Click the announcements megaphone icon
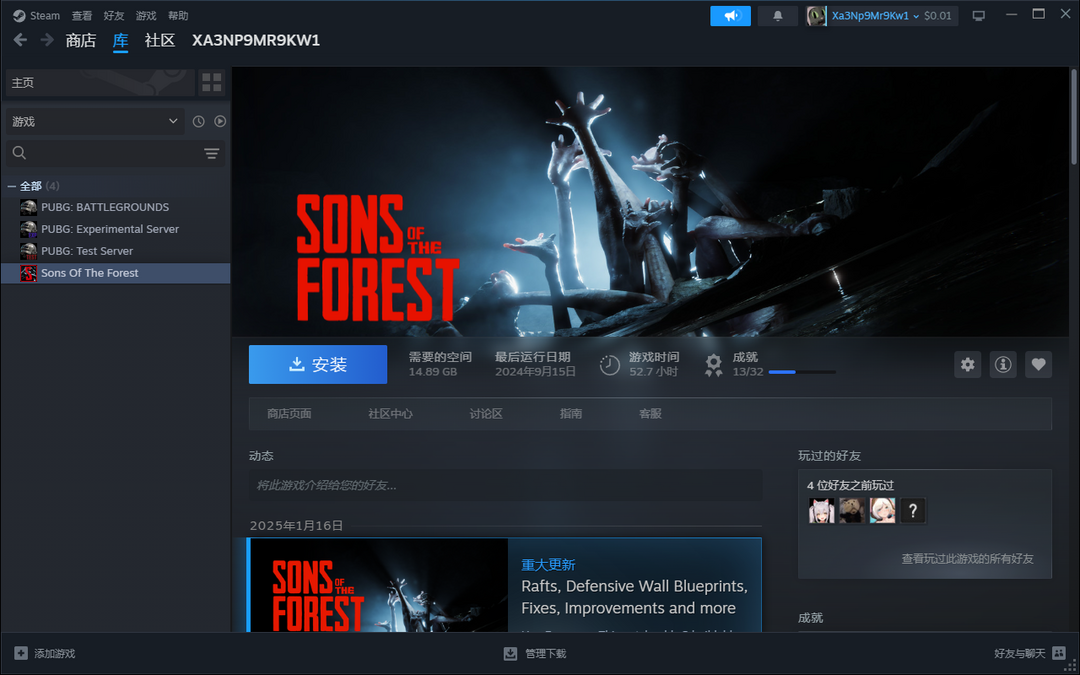1080x675 pixels. tap(730, 16)
